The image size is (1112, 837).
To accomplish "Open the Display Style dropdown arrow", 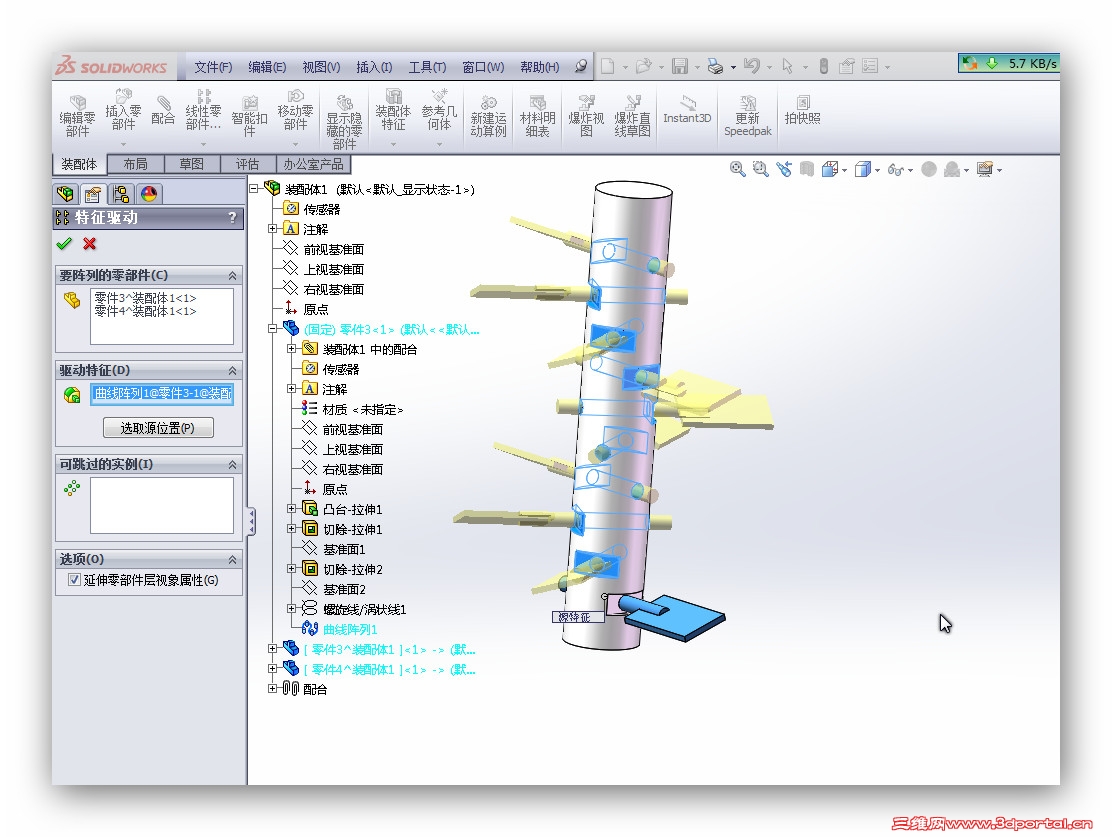I will (877, 170).
